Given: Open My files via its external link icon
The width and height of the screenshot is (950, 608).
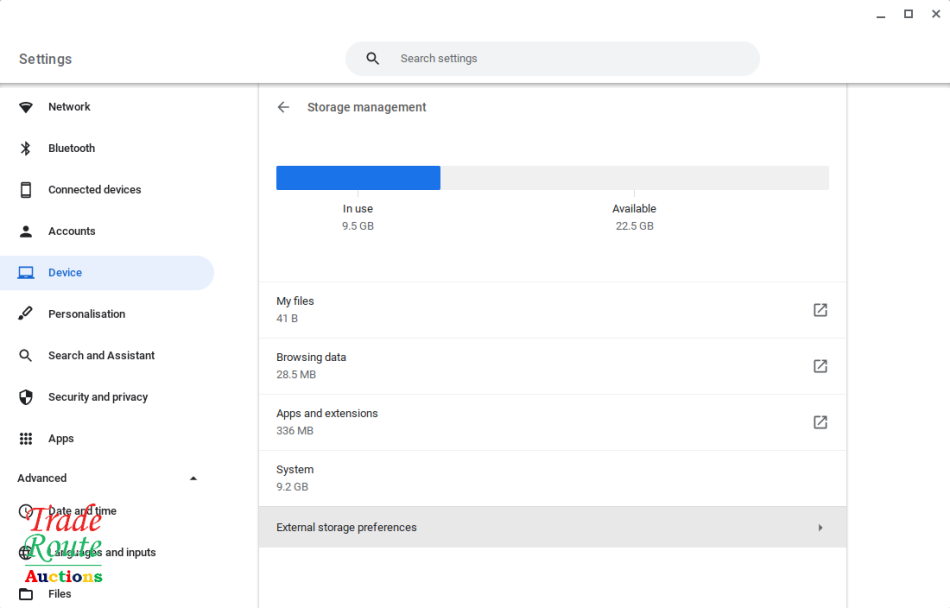Looking at the screenshot, I should (820, 310).
